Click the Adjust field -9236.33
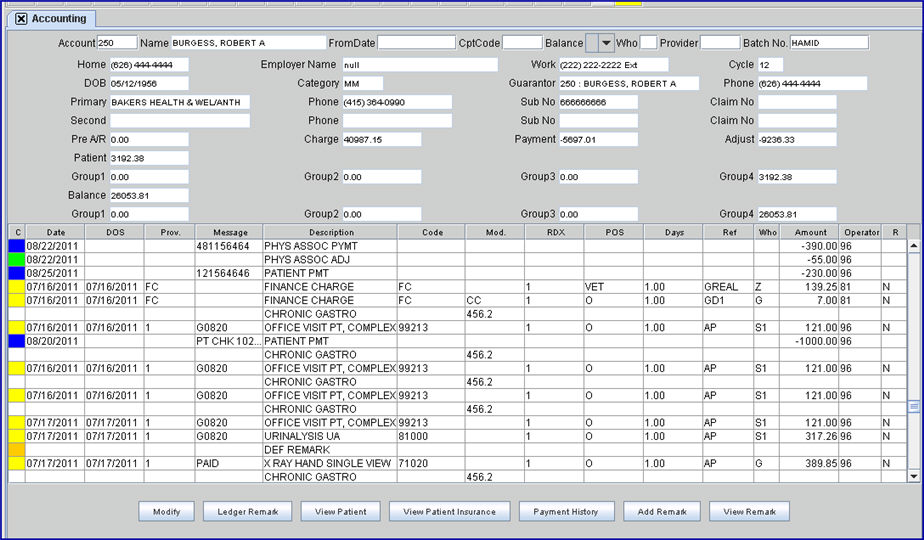The image size is (924, 540). [797, 140]
